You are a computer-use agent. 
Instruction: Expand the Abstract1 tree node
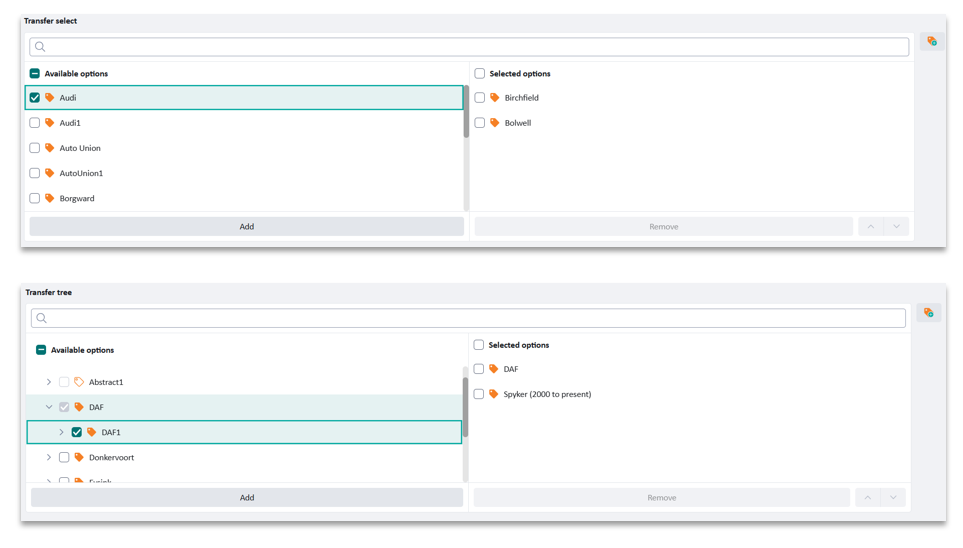coord(49,382)
